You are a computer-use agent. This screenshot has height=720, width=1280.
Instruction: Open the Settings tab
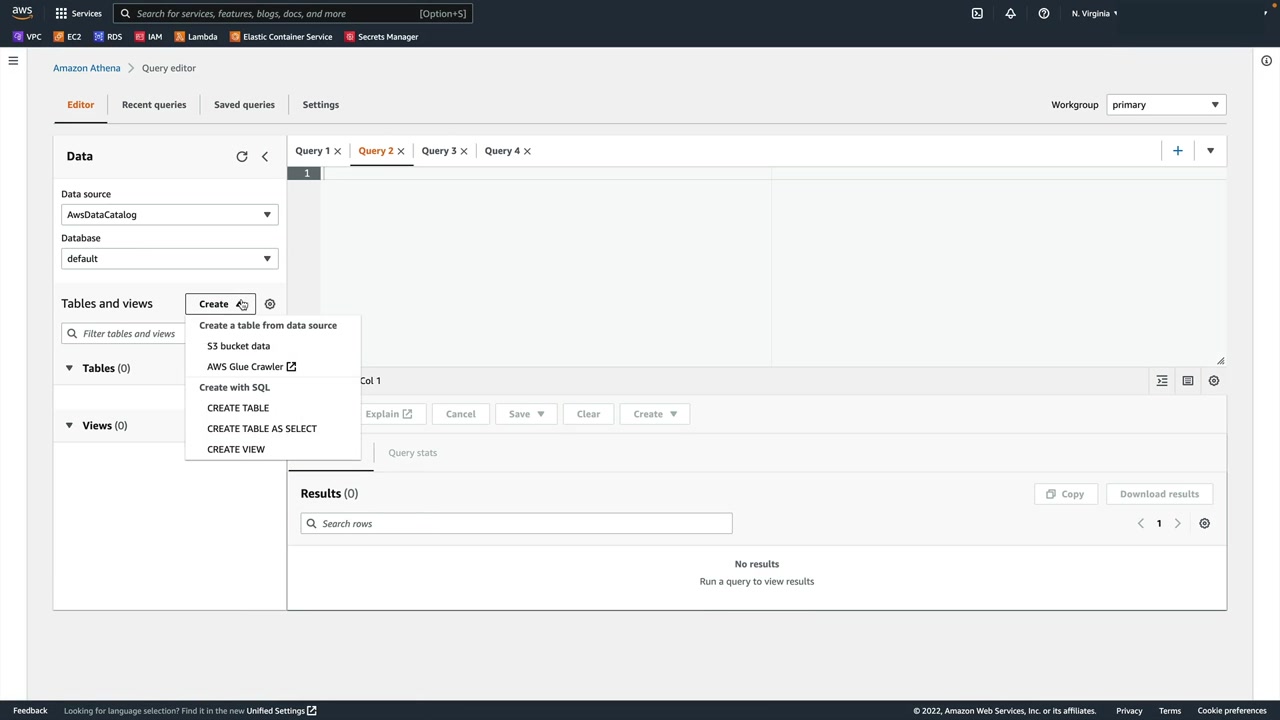click(321, 105)
